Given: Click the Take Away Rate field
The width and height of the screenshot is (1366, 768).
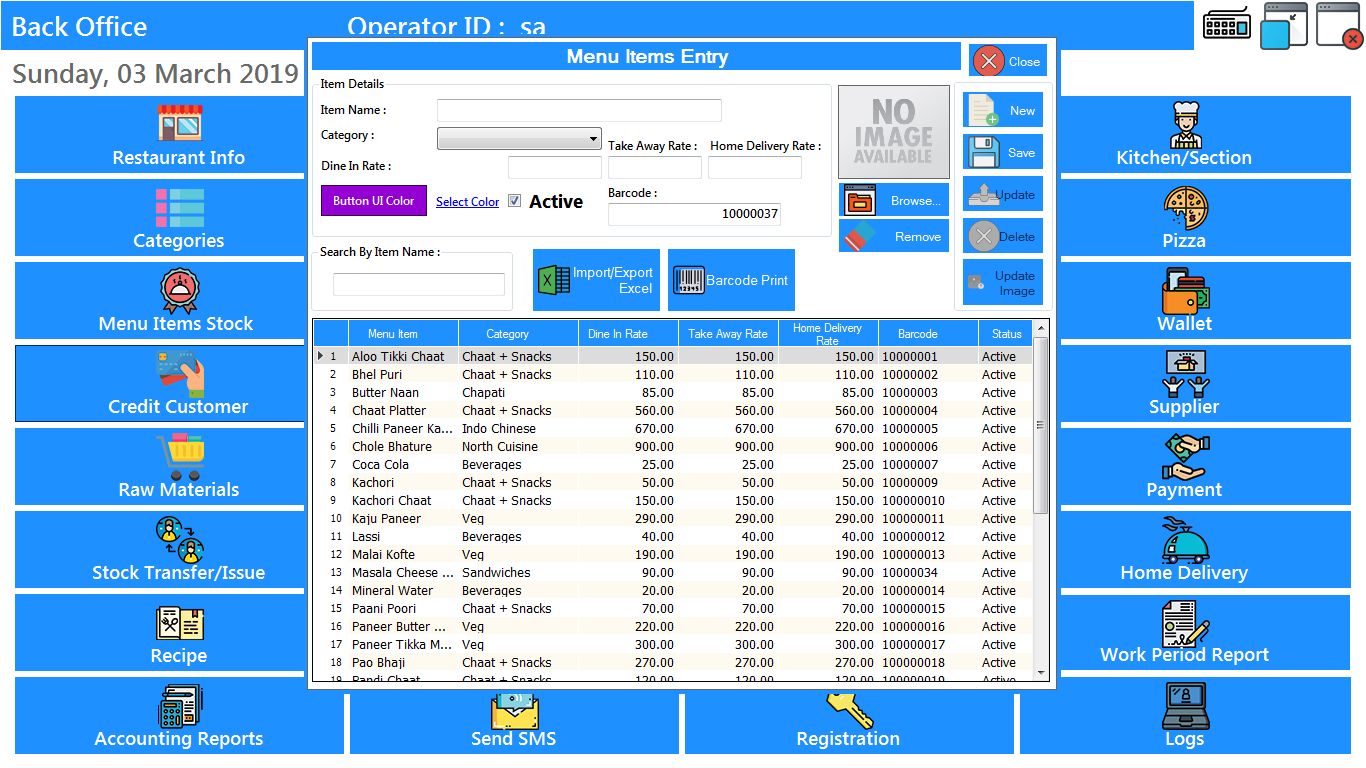Looking at the screenshot, I should pyautogui.click(x=655, y=167).
